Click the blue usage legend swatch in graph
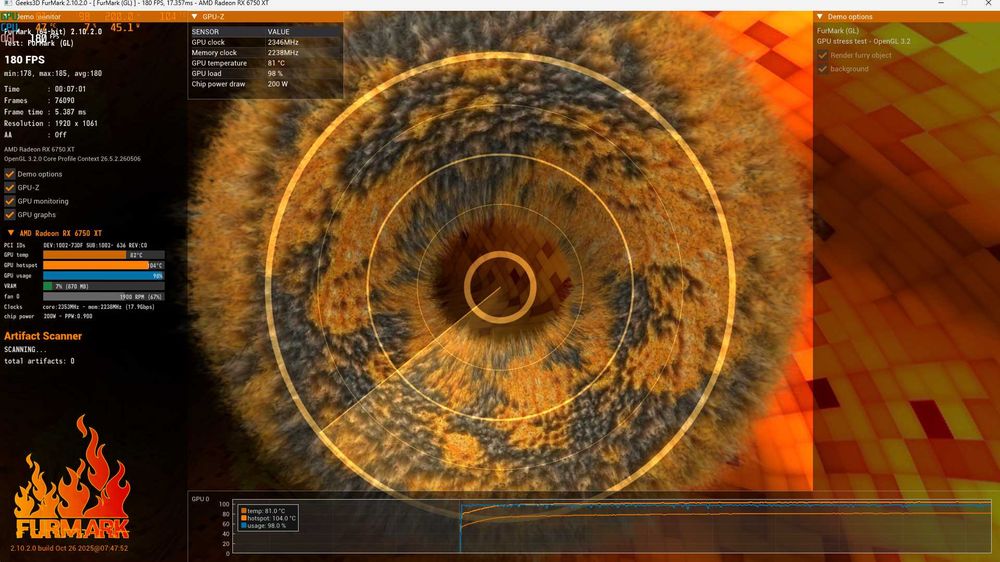 click(244, 526)
